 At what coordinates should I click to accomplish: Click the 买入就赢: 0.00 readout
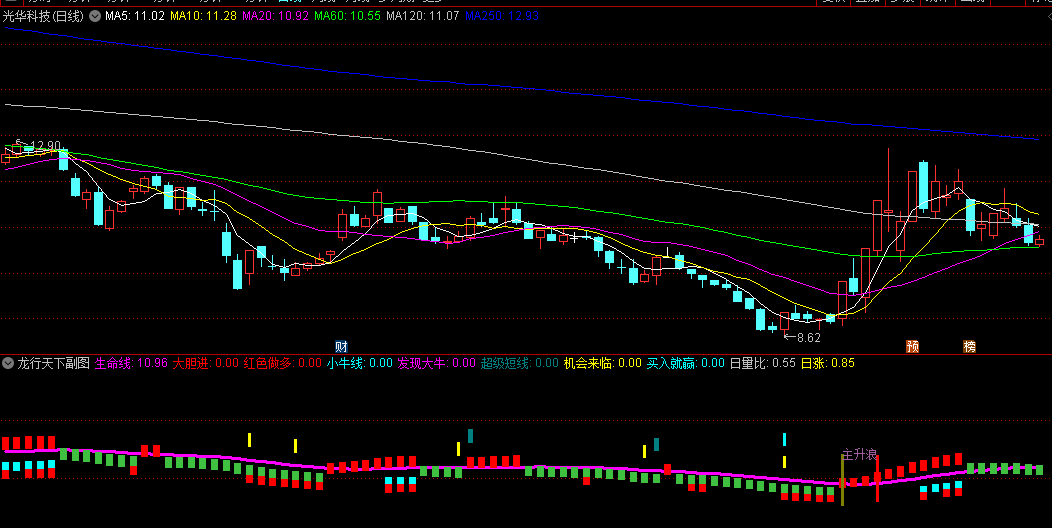(686, 364)
